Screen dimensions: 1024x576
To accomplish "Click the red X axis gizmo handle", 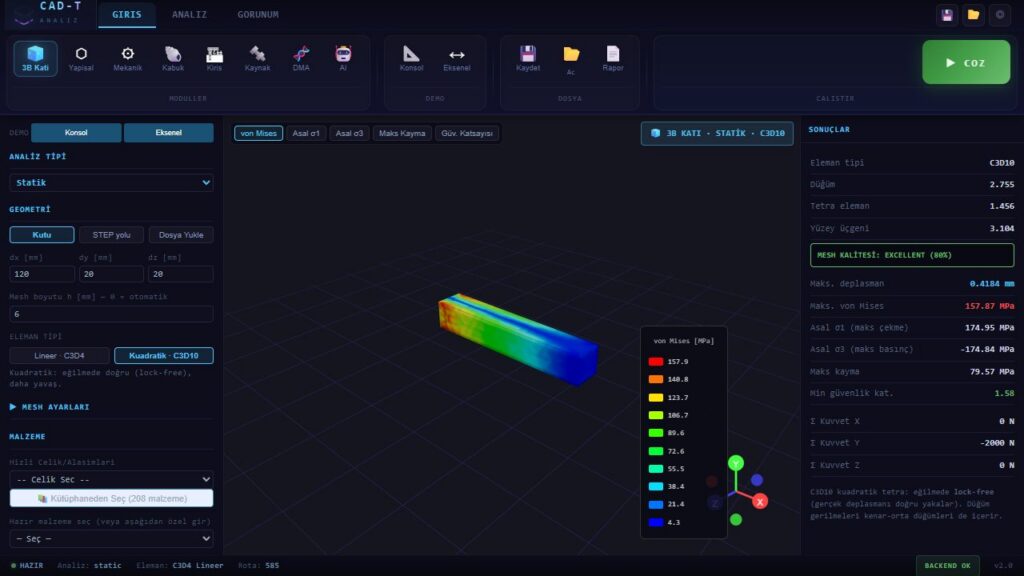I will point(760,502).
